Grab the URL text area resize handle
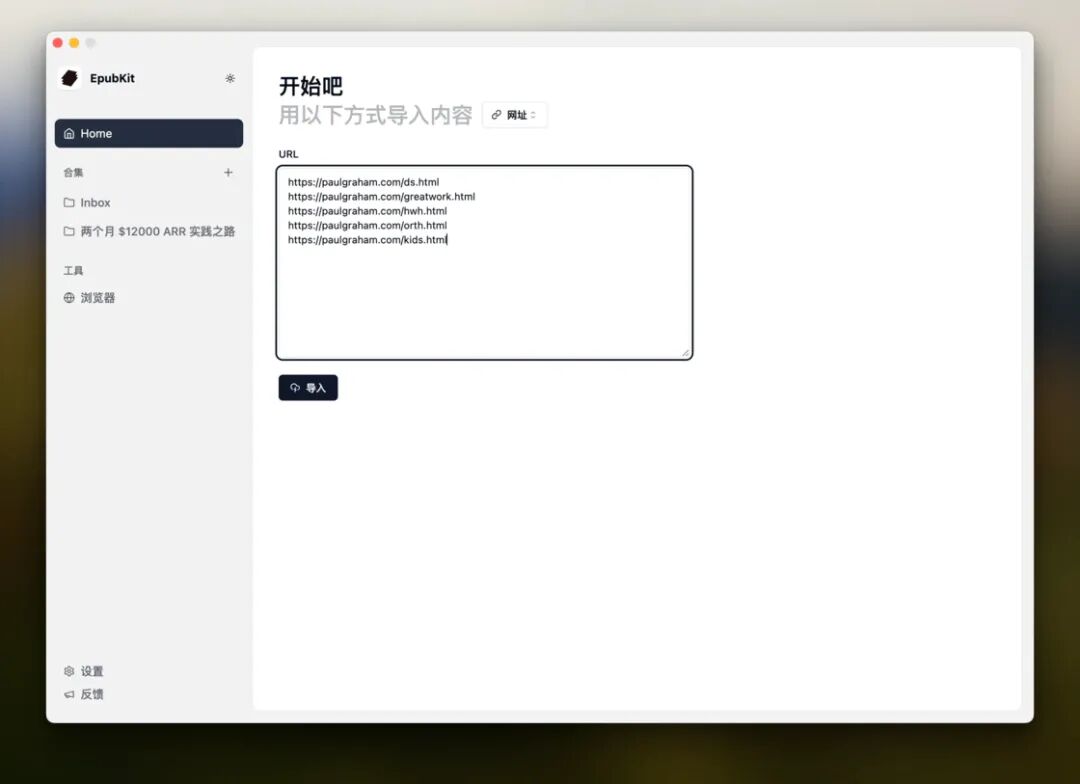 [x=685, y=353]
